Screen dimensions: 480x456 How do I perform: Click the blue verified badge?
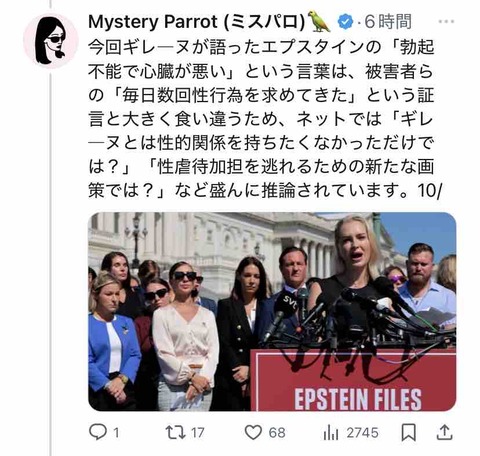(x=346, y=22)
